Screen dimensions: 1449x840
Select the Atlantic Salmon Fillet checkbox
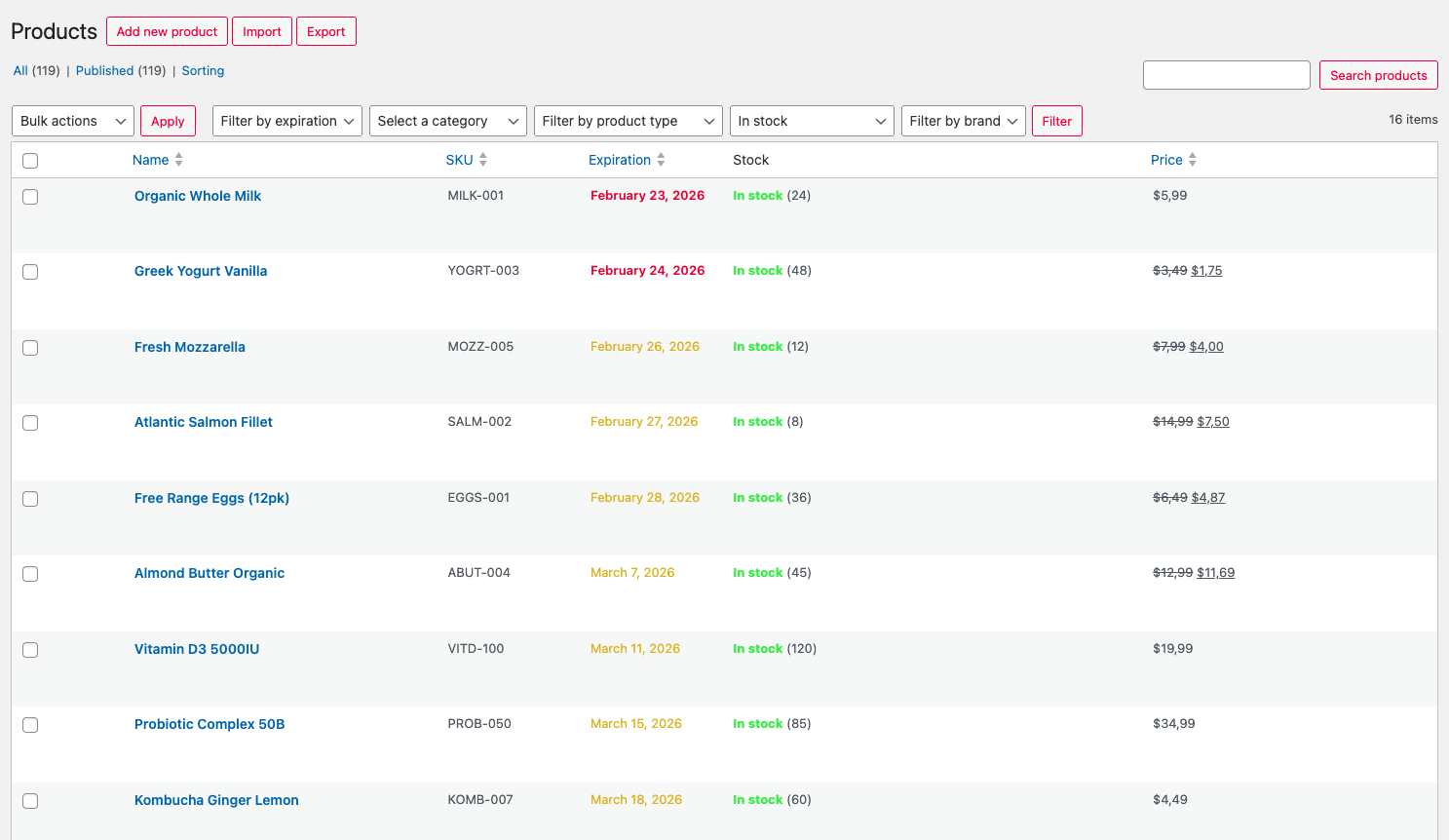tap(29, 423)
